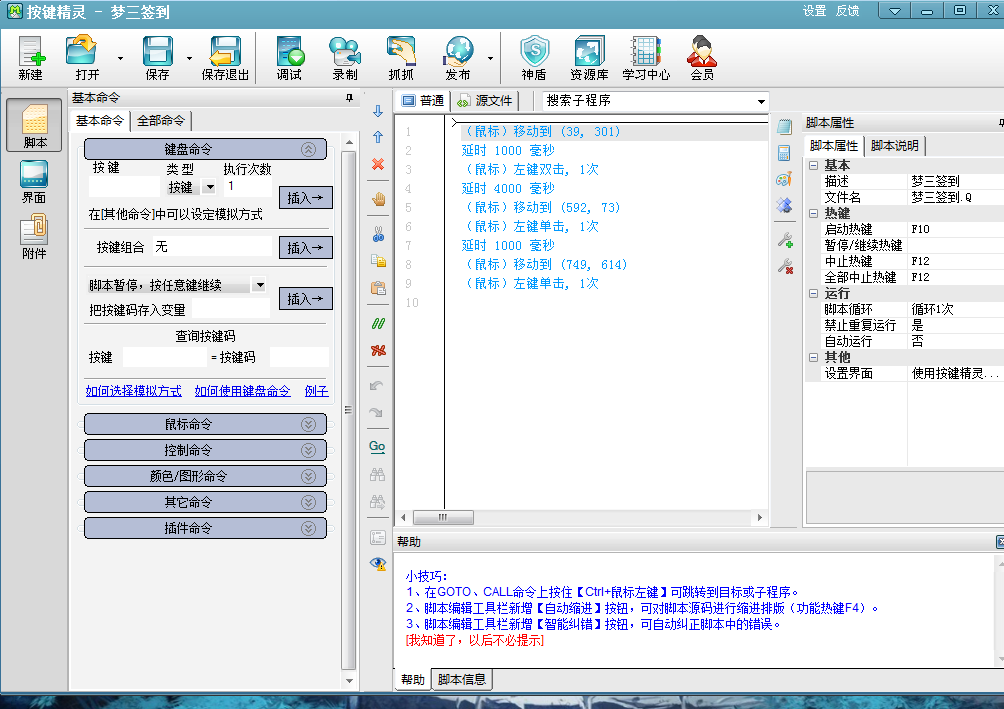Expand the 插件命令 section
Screen dimensions: 1004x709
(x=309, y=528)
